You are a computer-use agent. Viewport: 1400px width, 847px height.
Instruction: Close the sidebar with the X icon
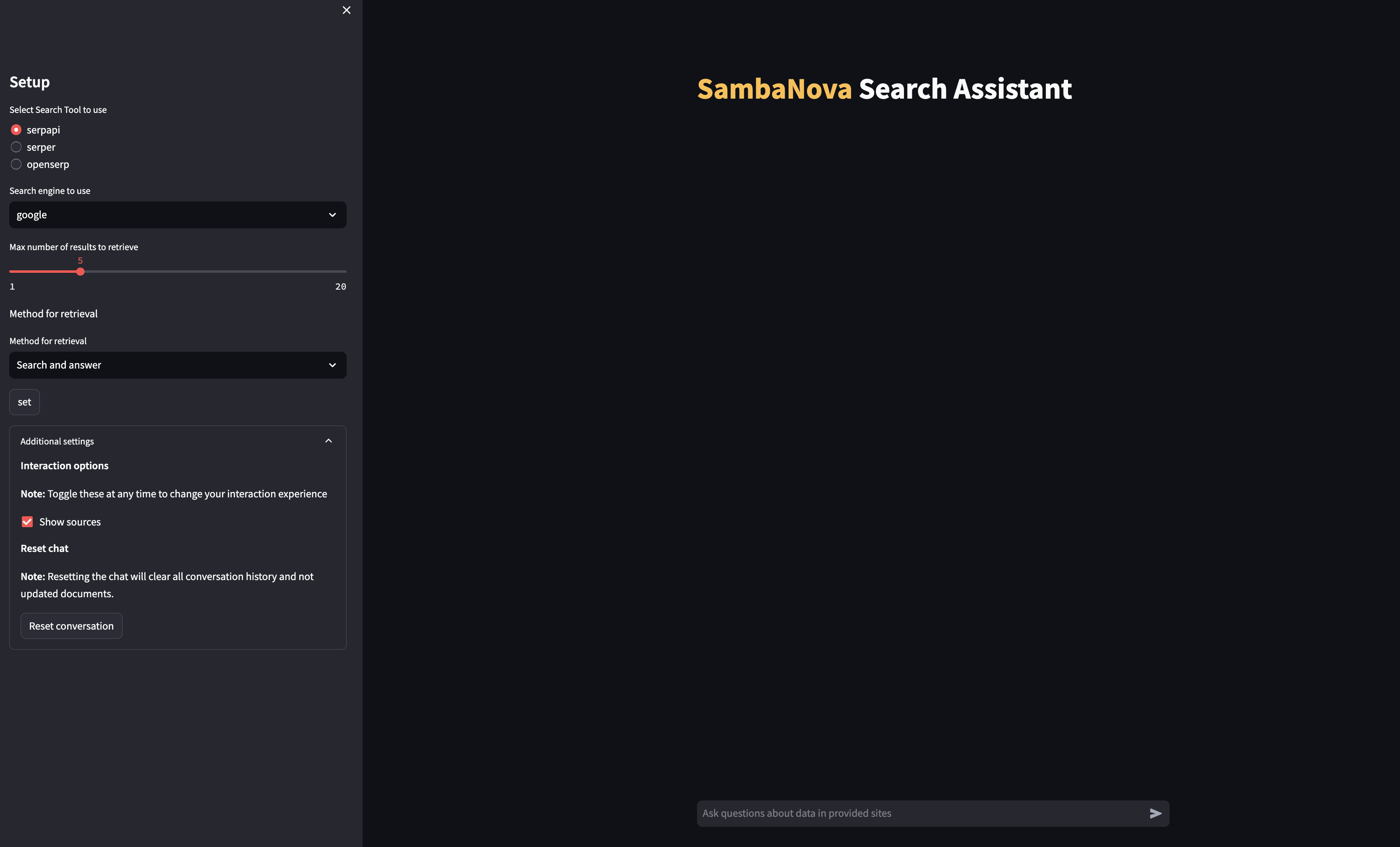point(347,10)
